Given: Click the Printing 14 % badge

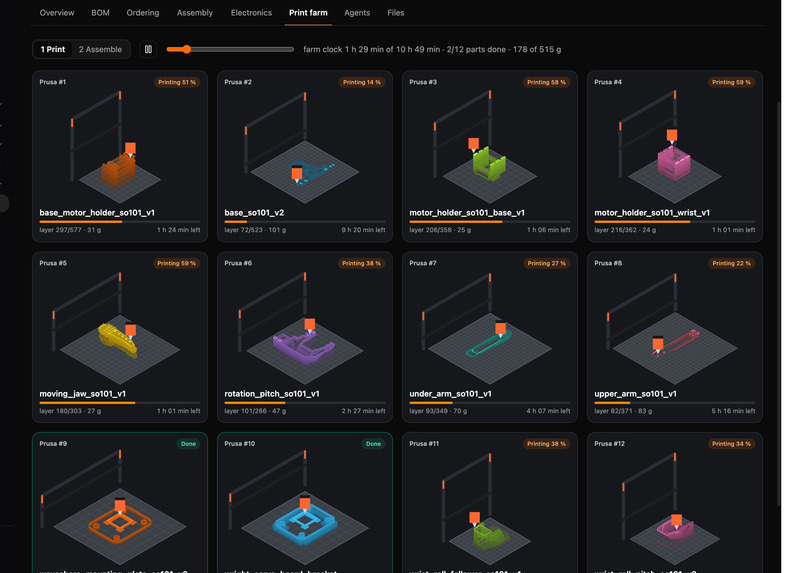Looking at the screenshot, I should 362,82.
